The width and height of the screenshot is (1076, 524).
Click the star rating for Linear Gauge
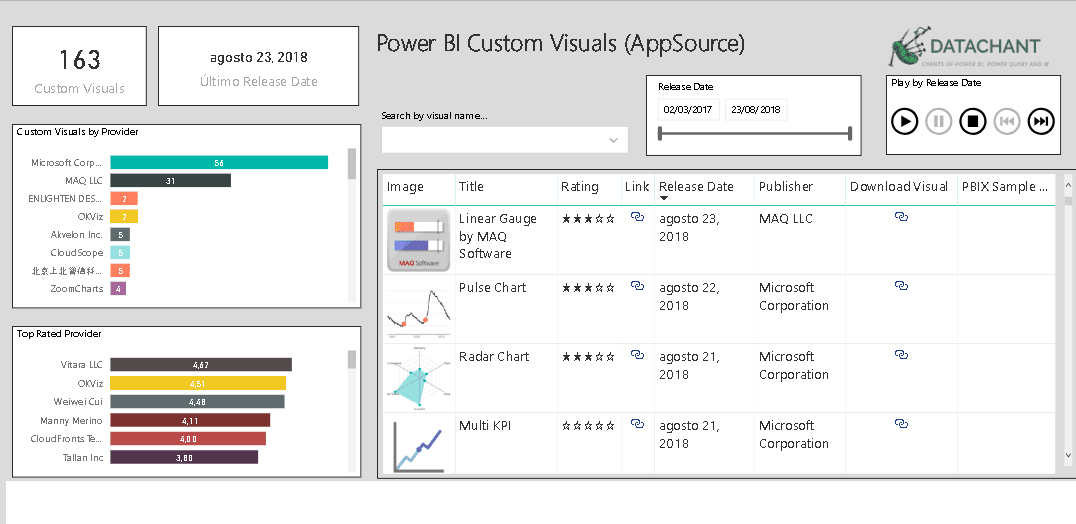[588, 219]
